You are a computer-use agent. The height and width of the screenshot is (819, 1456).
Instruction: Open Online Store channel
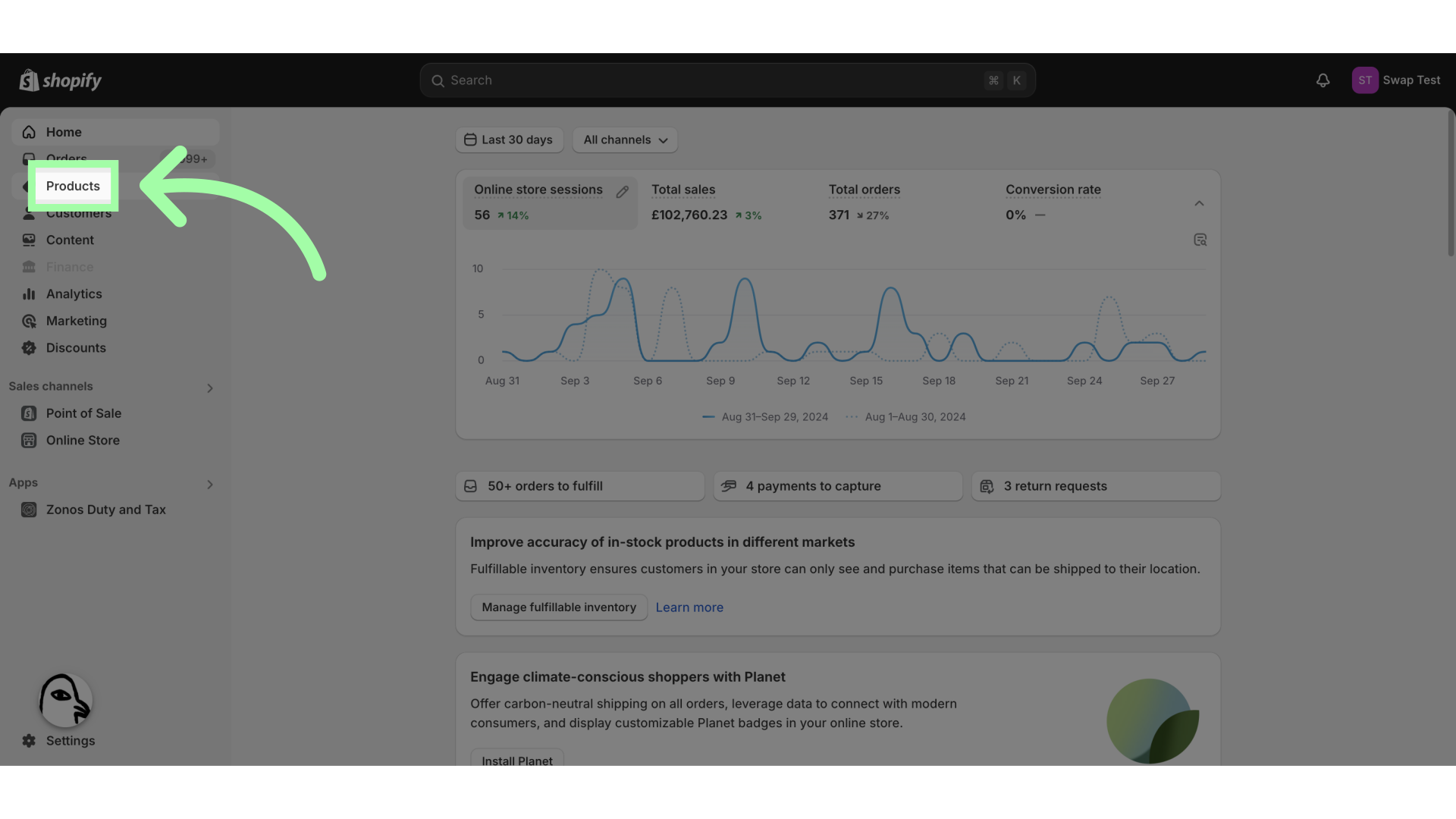(x=115, y=441)
